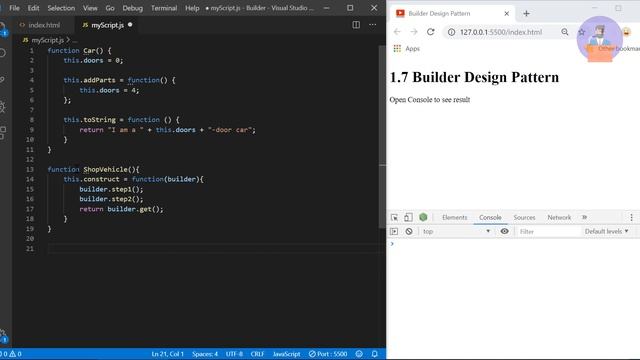This screenshot has width=640, height=360.
Task: Open a new browser tab
Action: tap(526, 13)
